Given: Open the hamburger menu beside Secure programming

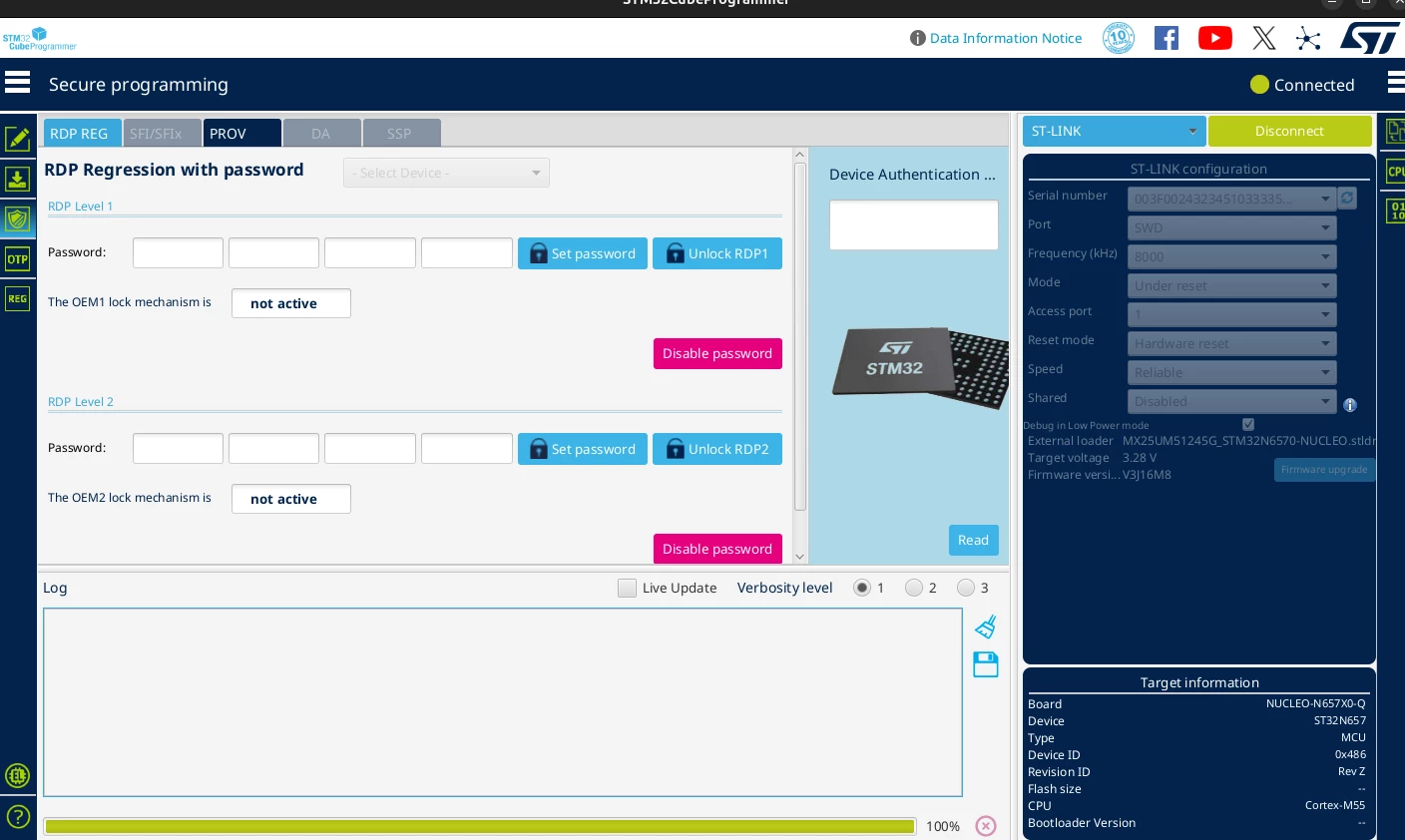Looking at the screenshot, I should tap(17, 82).
